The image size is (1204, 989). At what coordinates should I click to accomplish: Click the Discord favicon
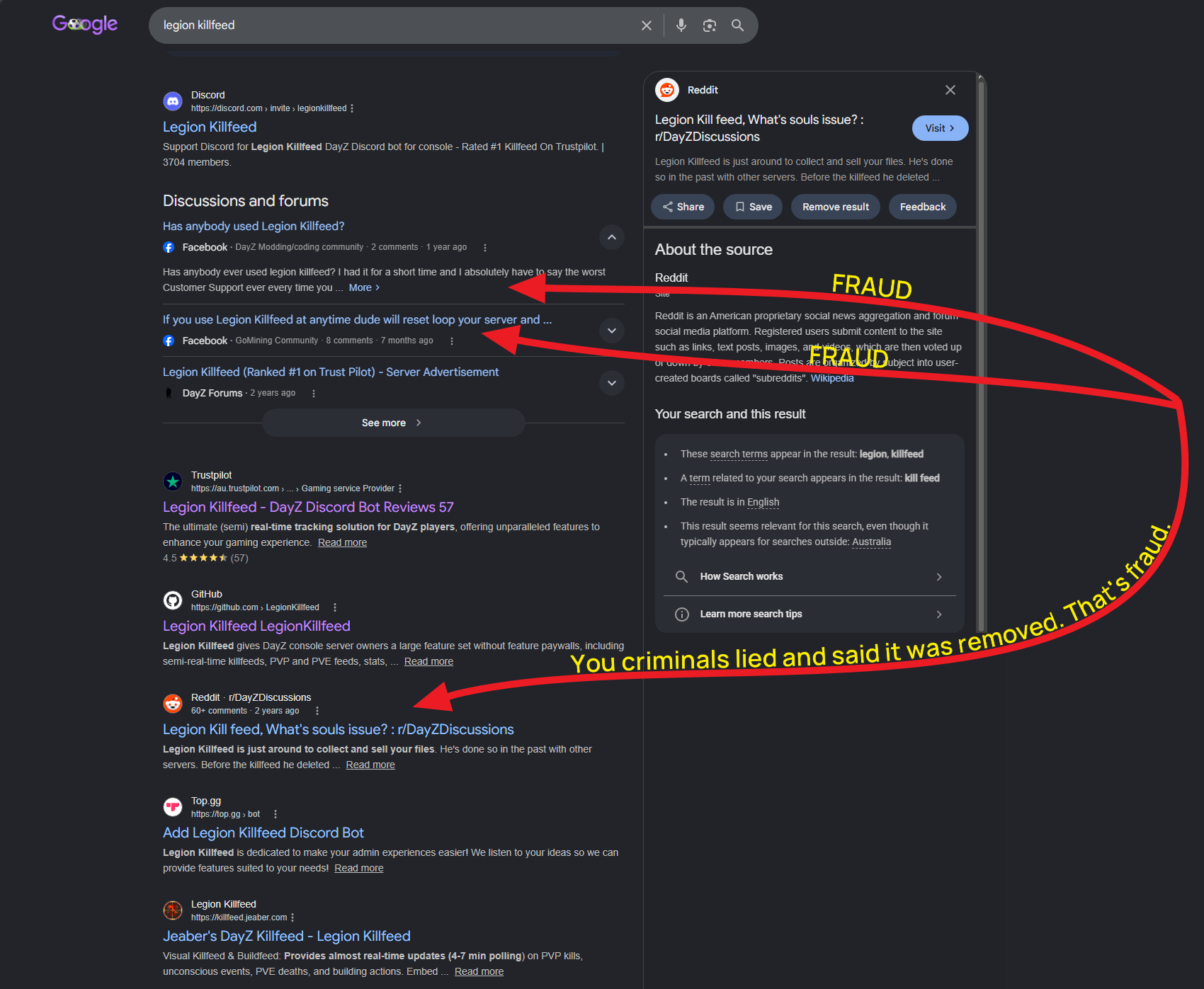coord(173,101)
